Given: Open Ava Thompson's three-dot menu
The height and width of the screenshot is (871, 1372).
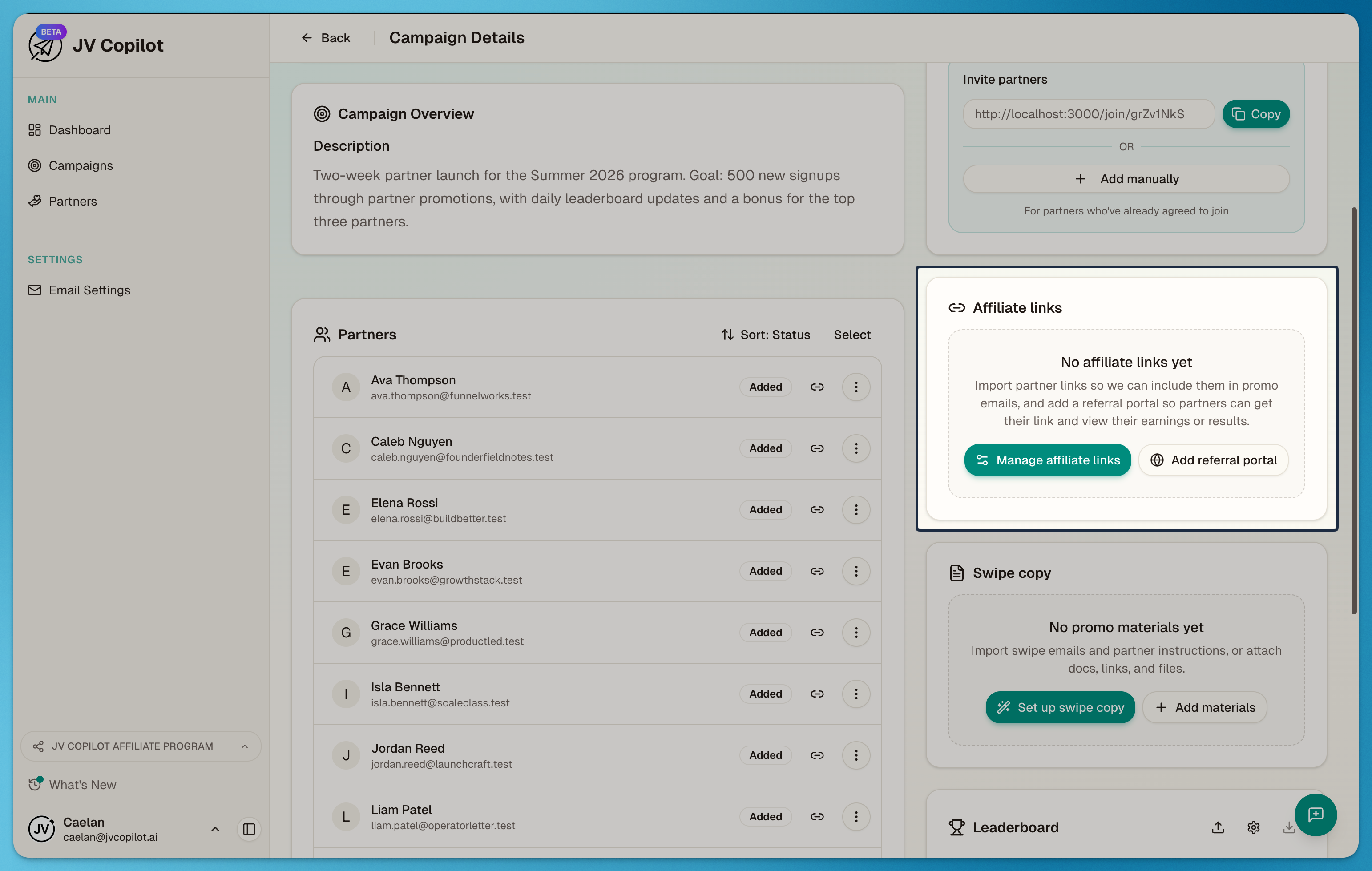Looking at the screenshot, I should (856, 387).
